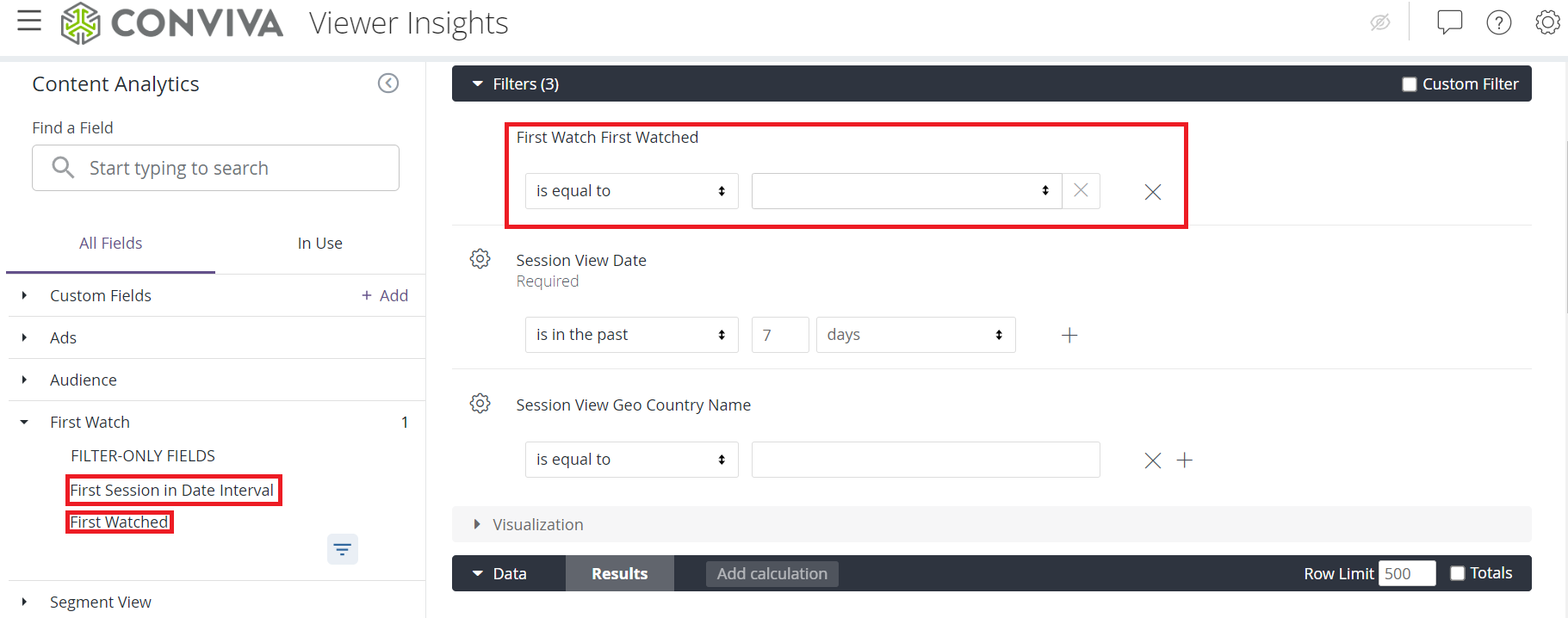Open the 'is in the past' dropdown
Image resolution: width=1568 pixels, height=618 pixels.
coord(632,335)
